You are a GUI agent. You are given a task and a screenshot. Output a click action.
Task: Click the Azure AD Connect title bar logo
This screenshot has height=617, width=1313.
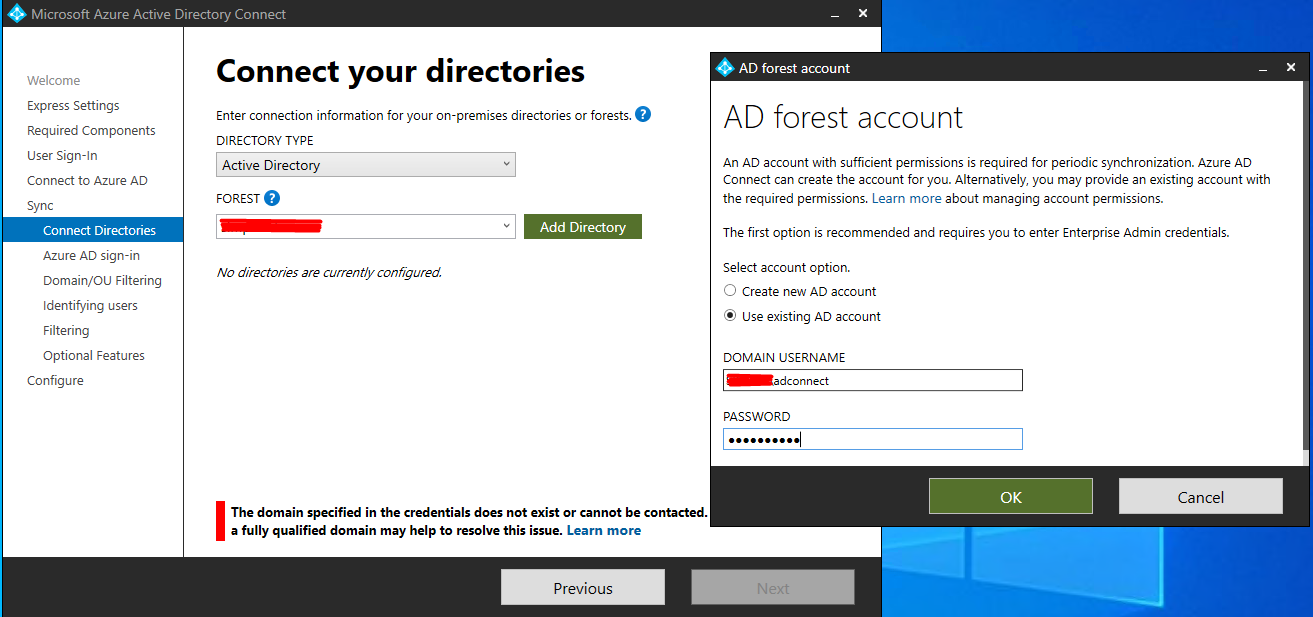click(x=16, y=14)
